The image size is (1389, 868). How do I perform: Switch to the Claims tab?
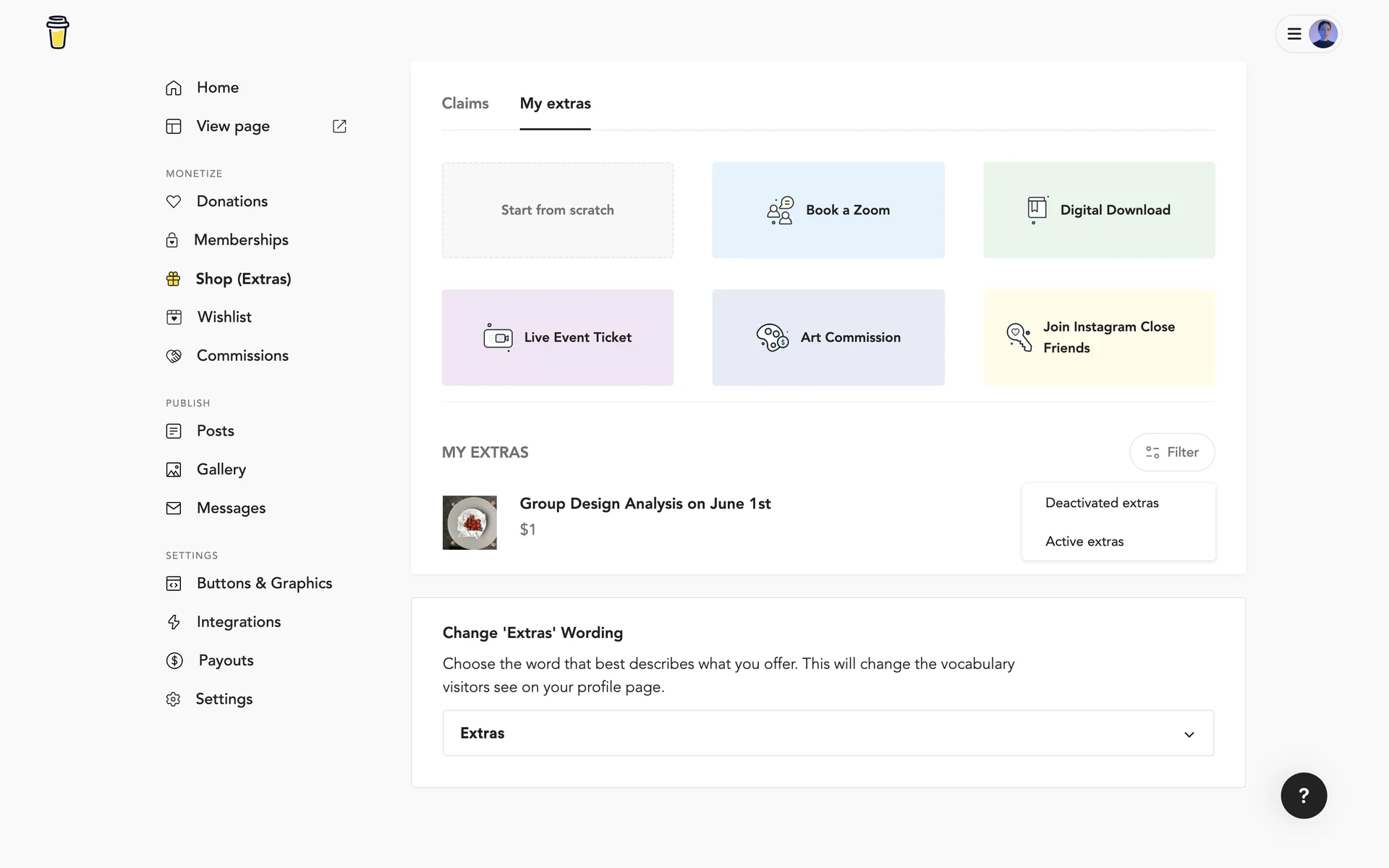point(465,103)
